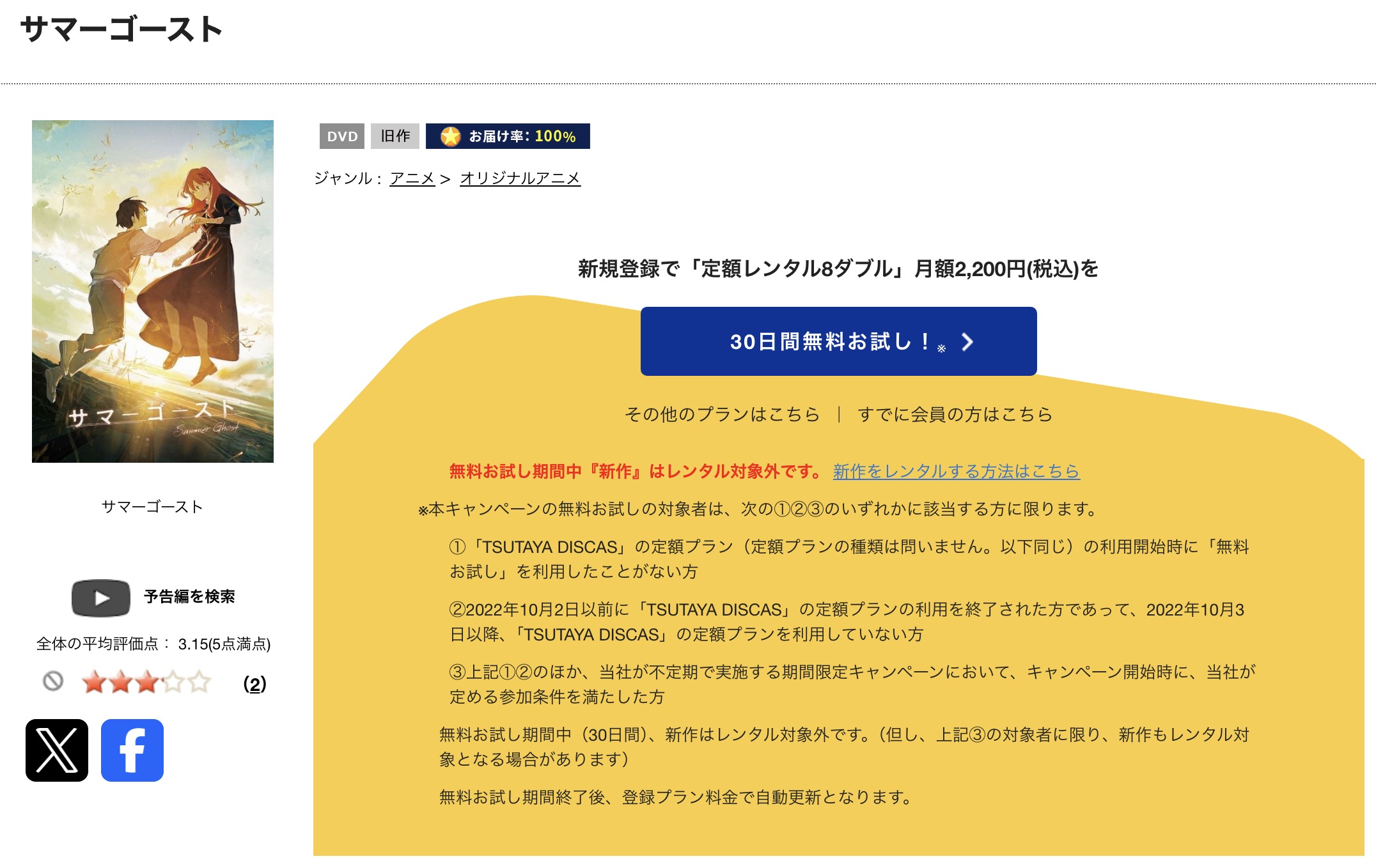Screen dimensions: 1376x868
Task: Open すでに会員の方はこちら link
Action: pos(955,415)
